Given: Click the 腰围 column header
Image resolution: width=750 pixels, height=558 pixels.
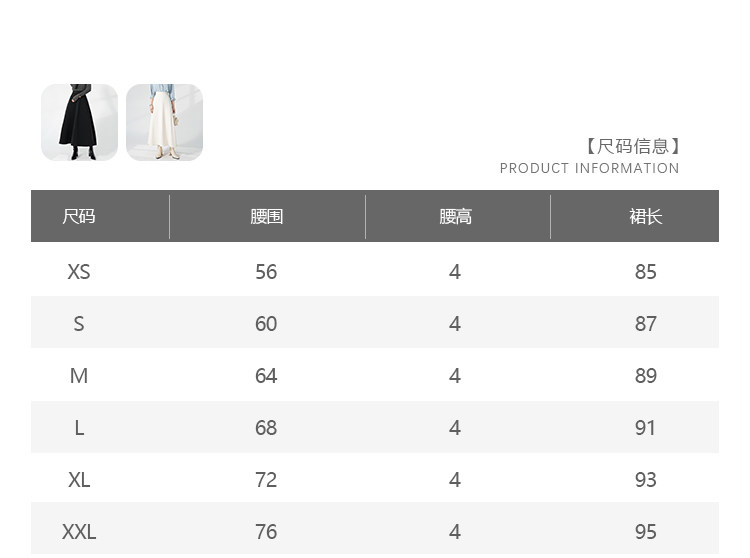Looking at the screenshot, I should (x=266, y=216).
